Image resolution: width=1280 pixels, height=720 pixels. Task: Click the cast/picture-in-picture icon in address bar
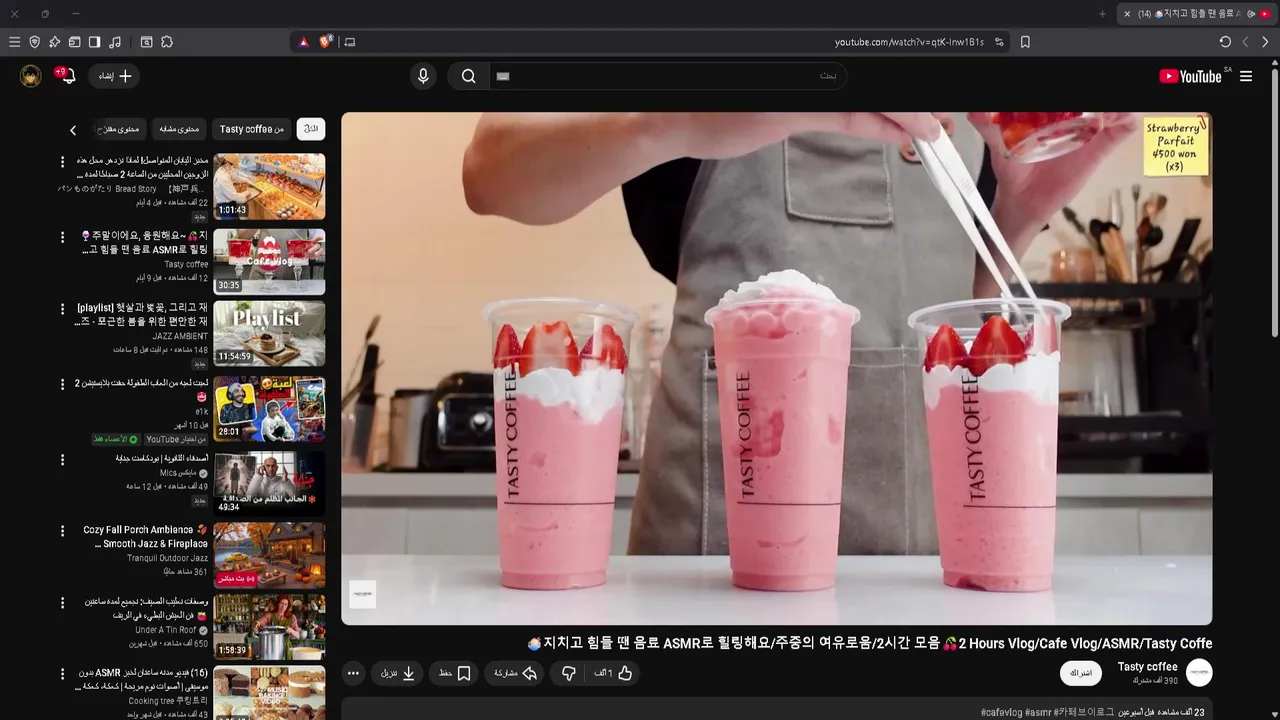[349, 42]
